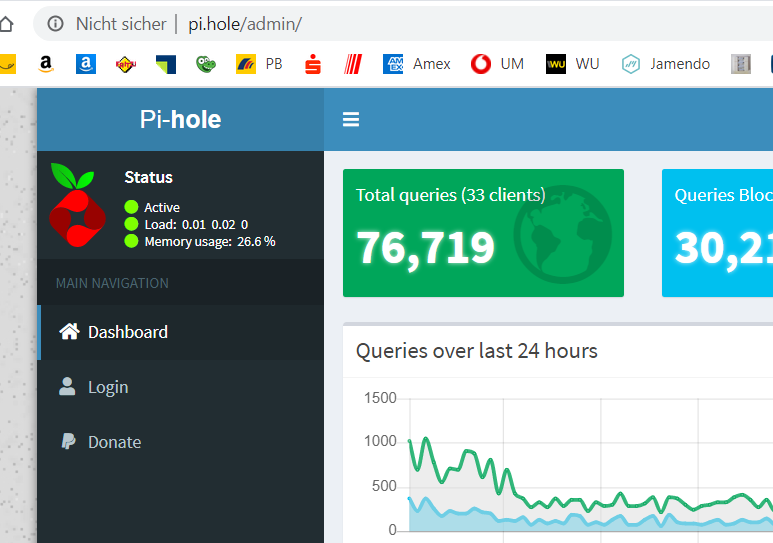
Task: Click the green dot beside Active
Action: [x=131, y=207]
